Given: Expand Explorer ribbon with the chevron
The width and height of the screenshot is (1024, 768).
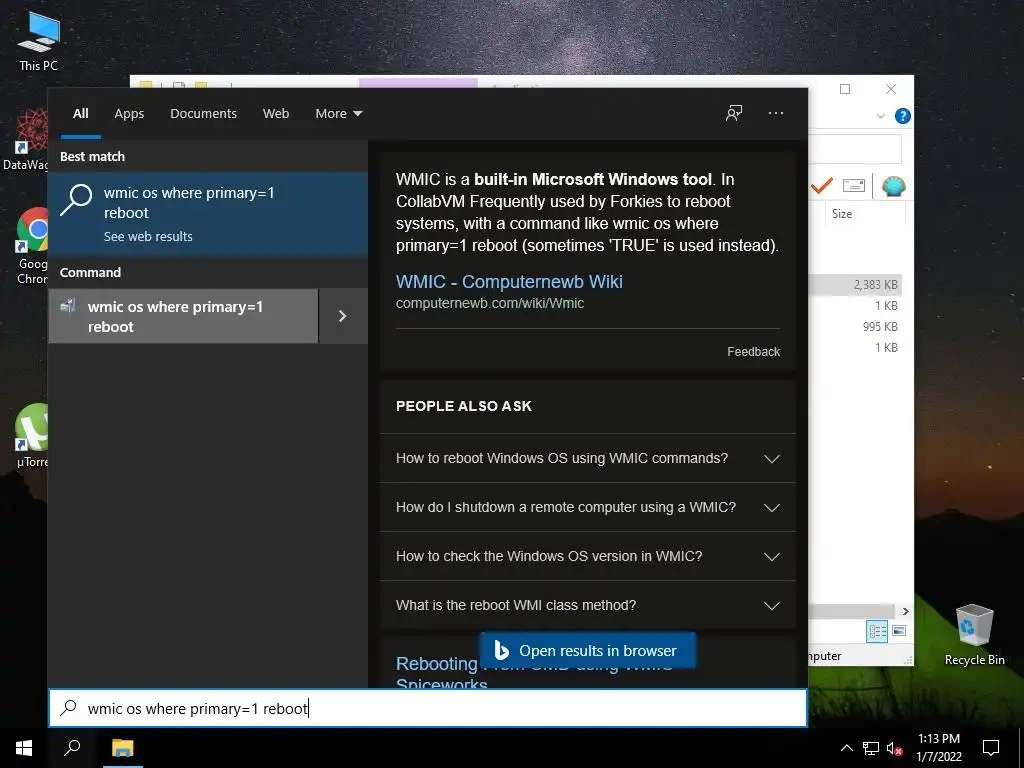Looking at the screenshot, I should tap(880, 116).
